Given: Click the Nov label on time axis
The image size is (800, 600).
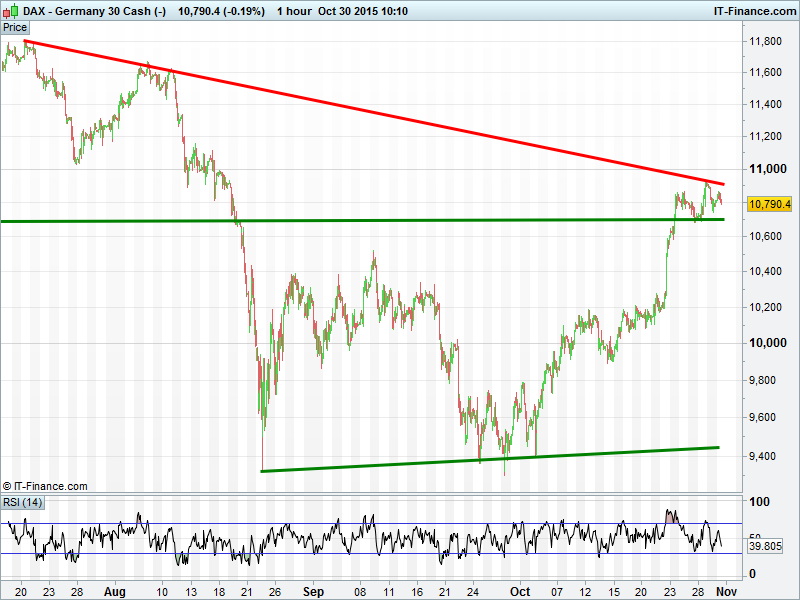Looking at the screenshot, I should coord(726,592).
